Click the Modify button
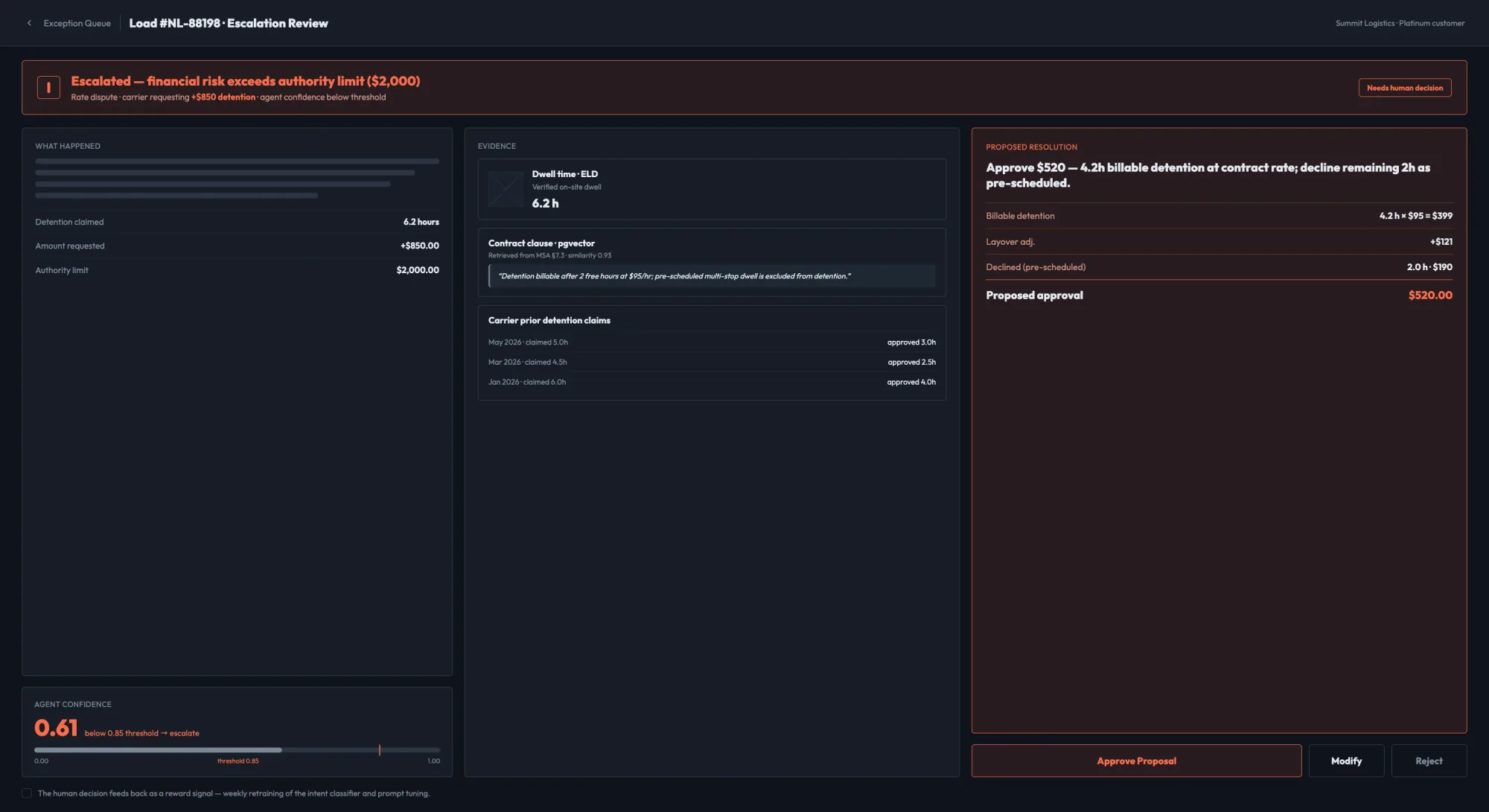1489x812 pixels. (x=1346, y=761)
